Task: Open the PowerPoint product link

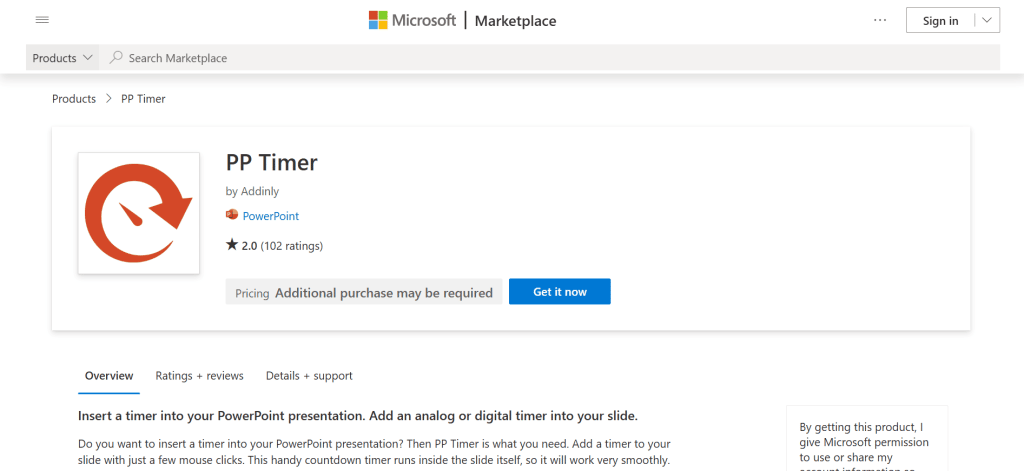Action: [270, 216]
